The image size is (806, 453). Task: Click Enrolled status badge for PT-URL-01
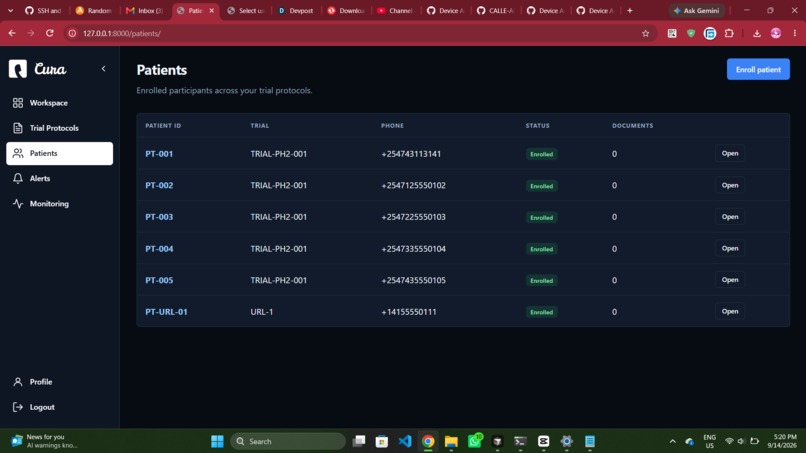(541, 312)
